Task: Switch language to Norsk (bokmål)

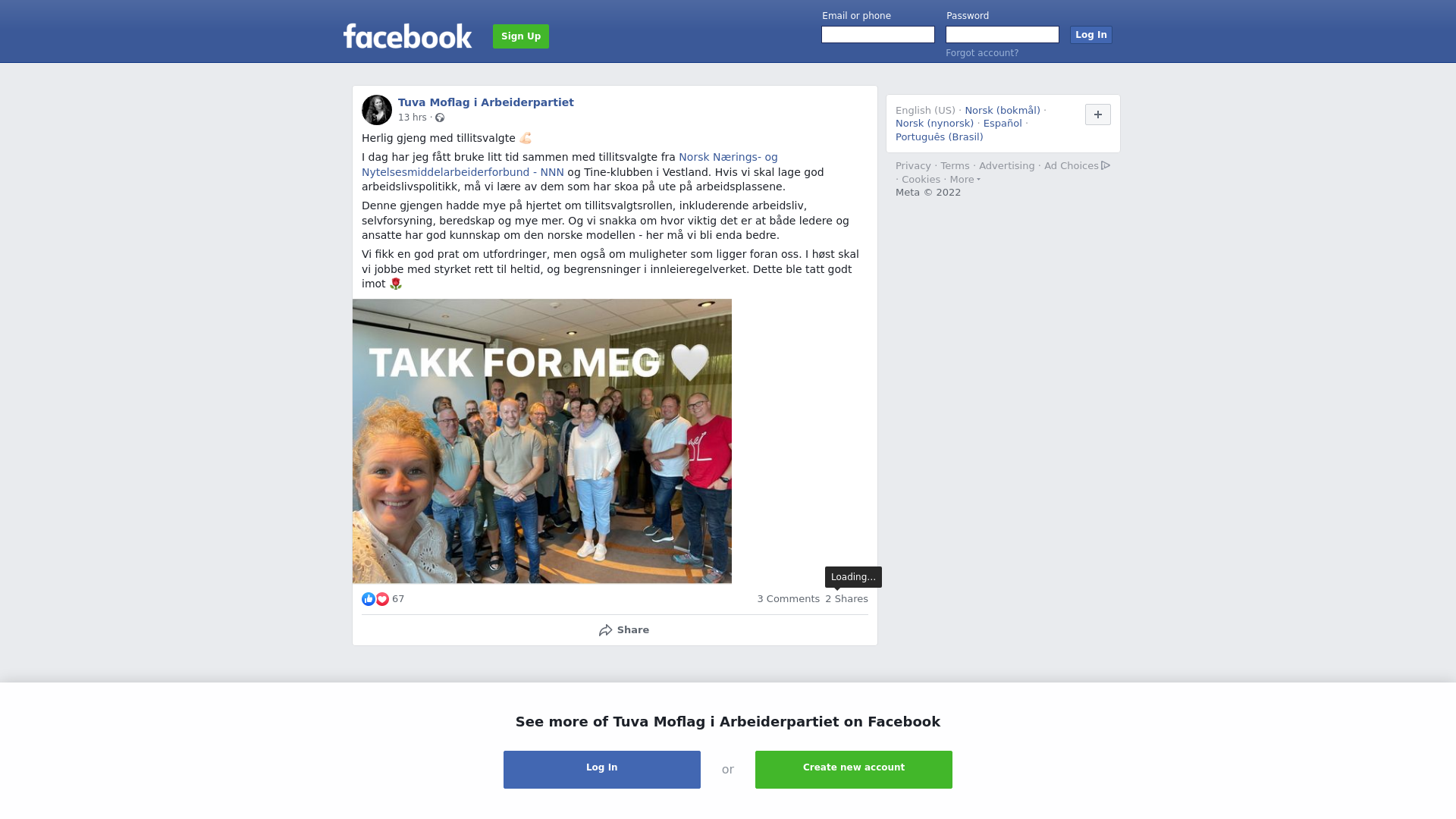Action: coord(1003,111)
